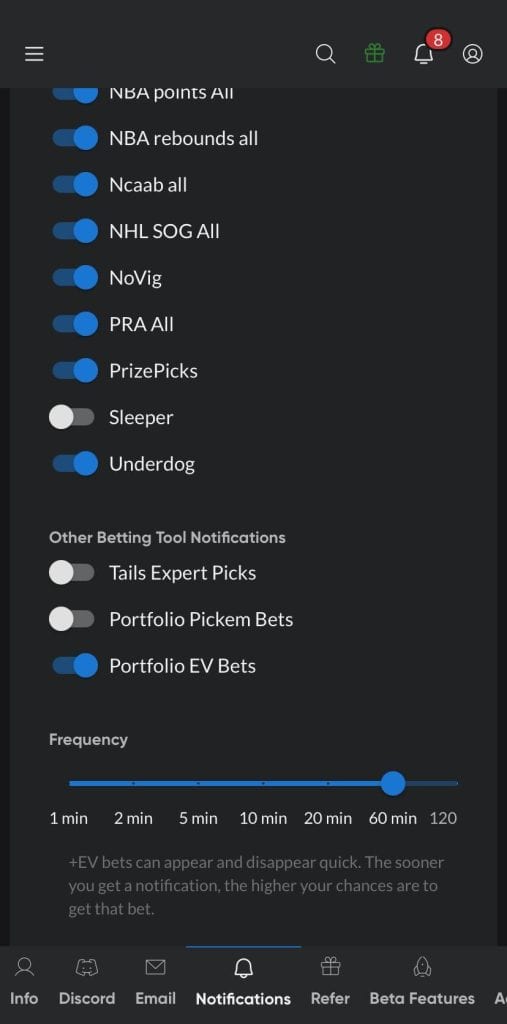This screenshot has width=507, height=1024.
Task: Open the green gift rewards icon
Action: click(374, 54)
